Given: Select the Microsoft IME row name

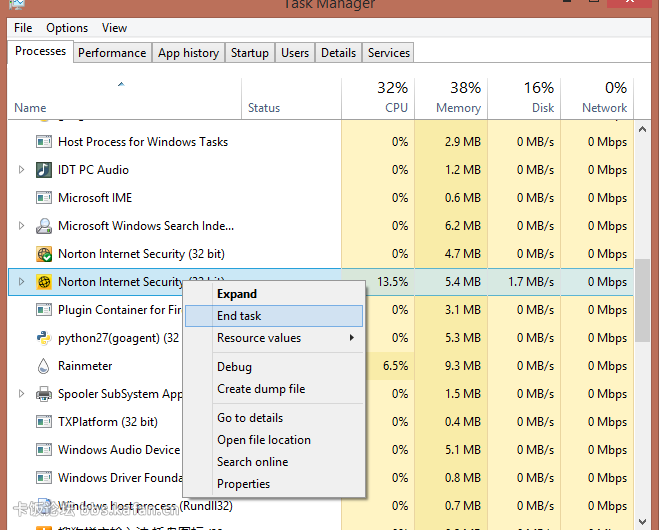Looking at the screenshot, I should click(95, 198).
